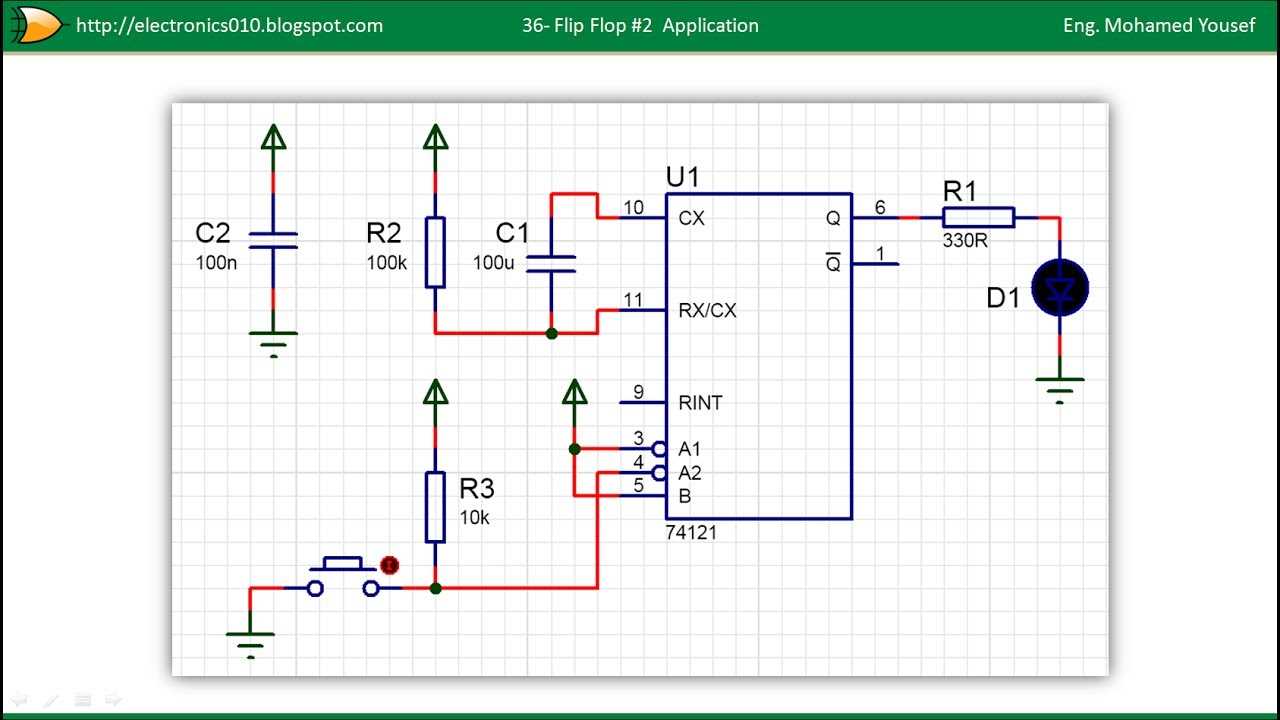
Task: Click the '10k' value under R3
Action: point(474,518)
